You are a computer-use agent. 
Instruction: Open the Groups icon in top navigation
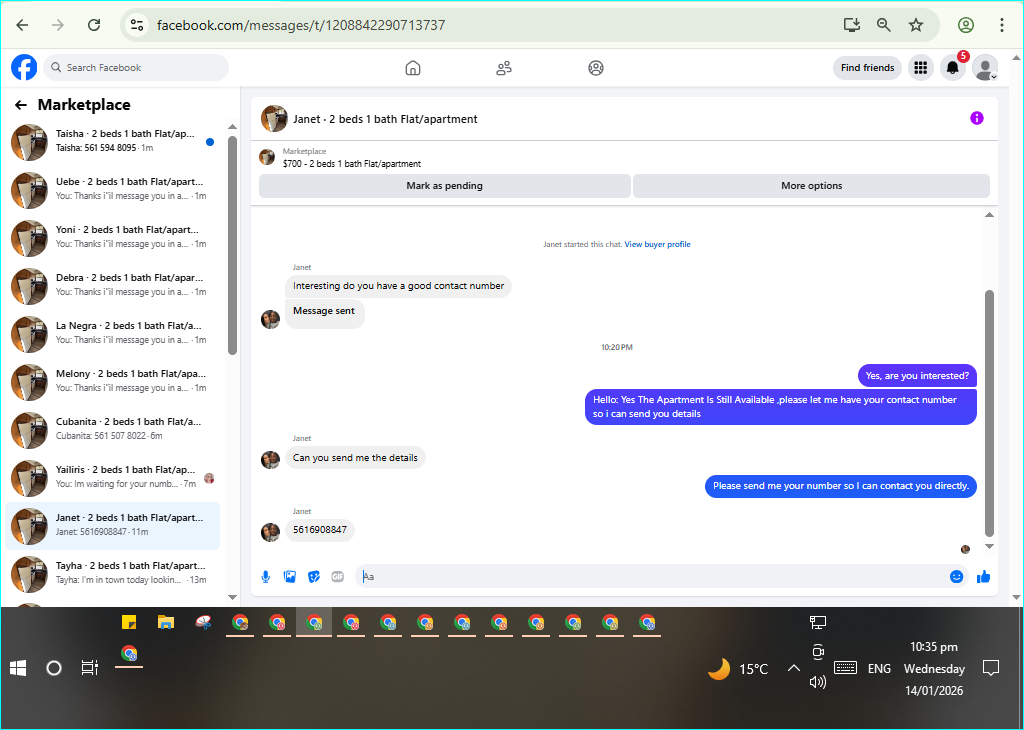(x=596, y=68)
